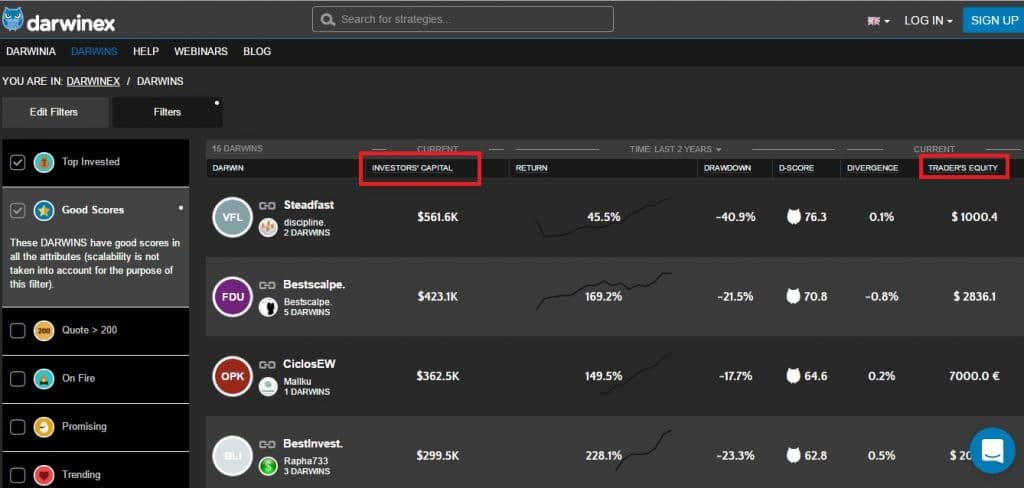The width and height of the screenshot is (1024, 488).
Task: Sort by the Investors' Capital column header
Action: click(413, 168)
